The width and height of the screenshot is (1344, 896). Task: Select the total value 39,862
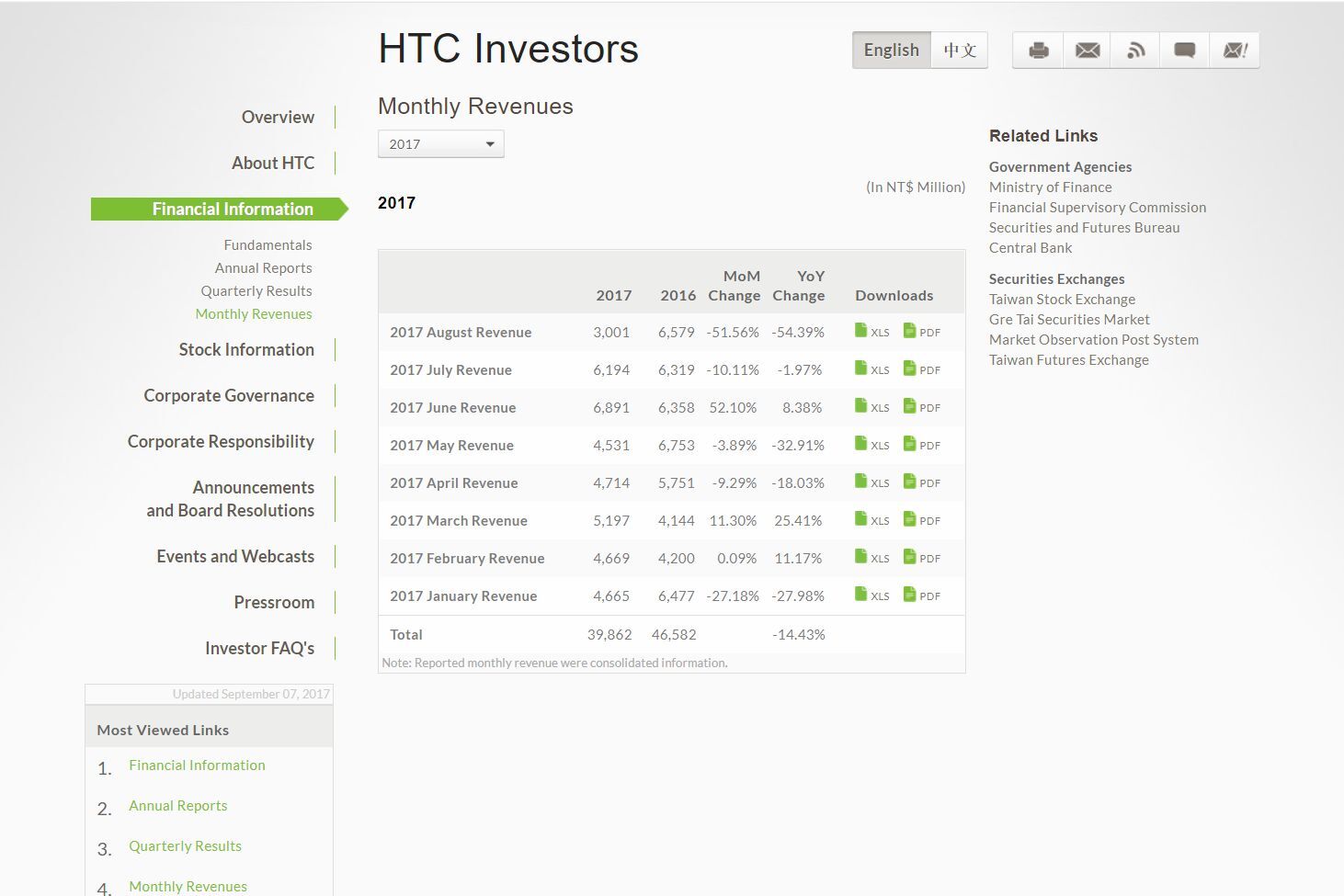pos(609,634)
